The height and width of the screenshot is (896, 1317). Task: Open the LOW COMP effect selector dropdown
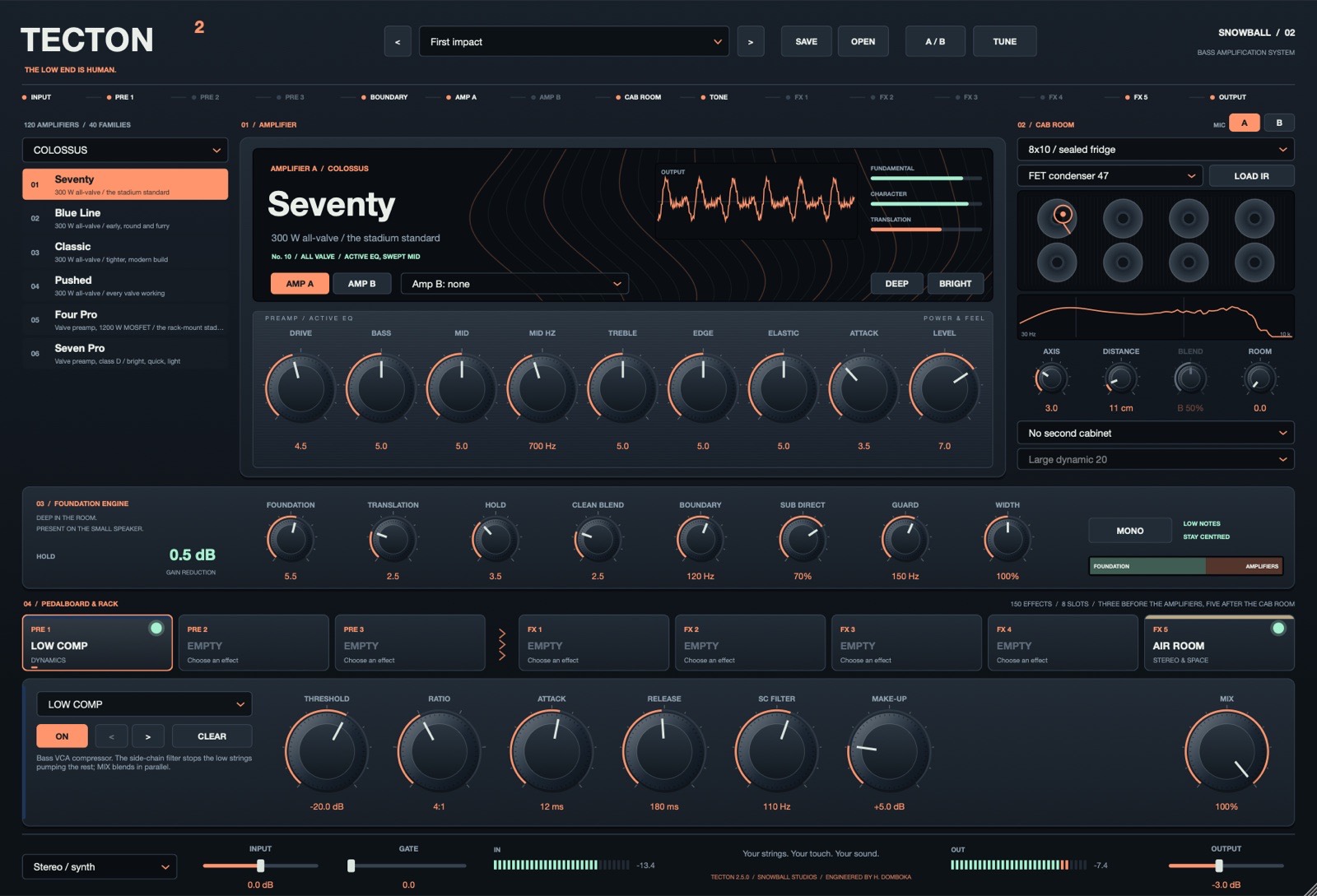144,704
